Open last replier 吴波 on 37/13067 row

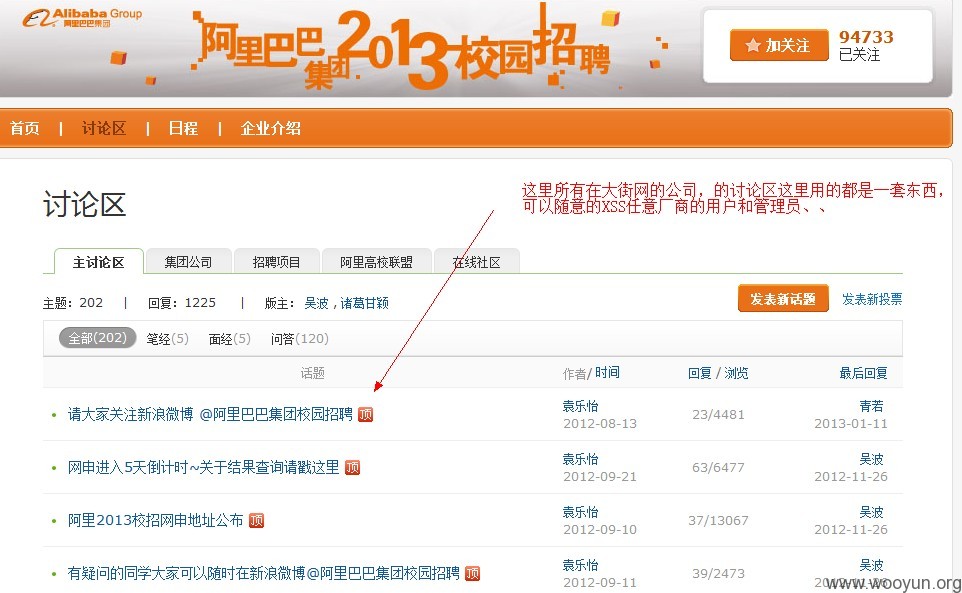871,511
